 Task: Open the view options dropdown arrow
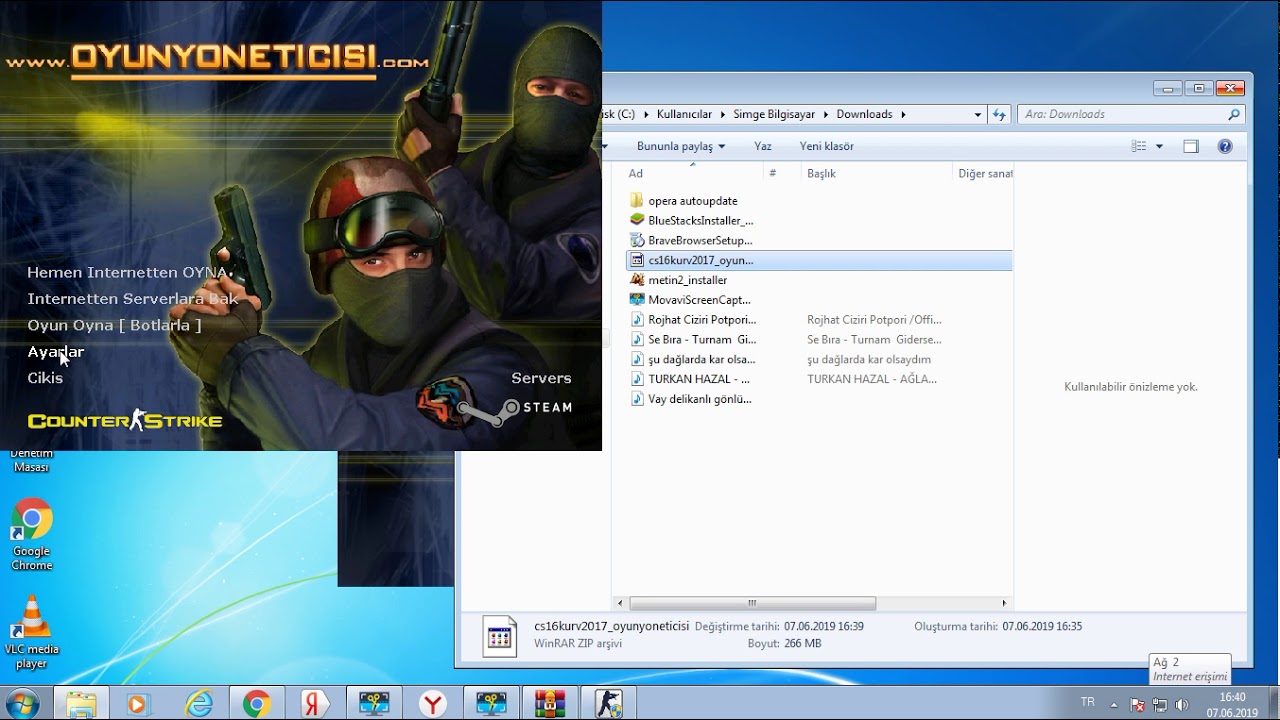coord(1159,146)
